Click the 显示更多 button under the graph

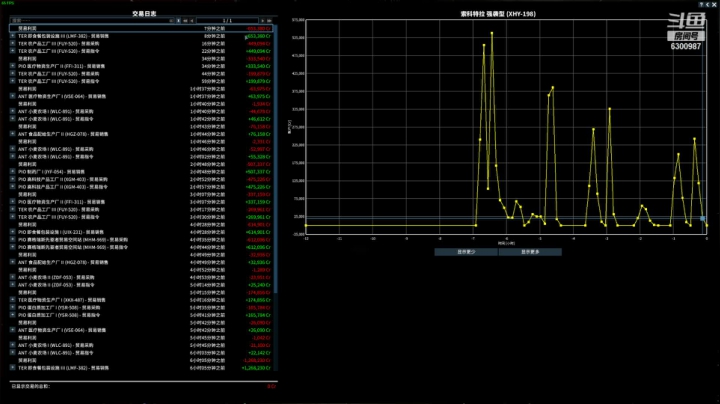tap(530, 252)
